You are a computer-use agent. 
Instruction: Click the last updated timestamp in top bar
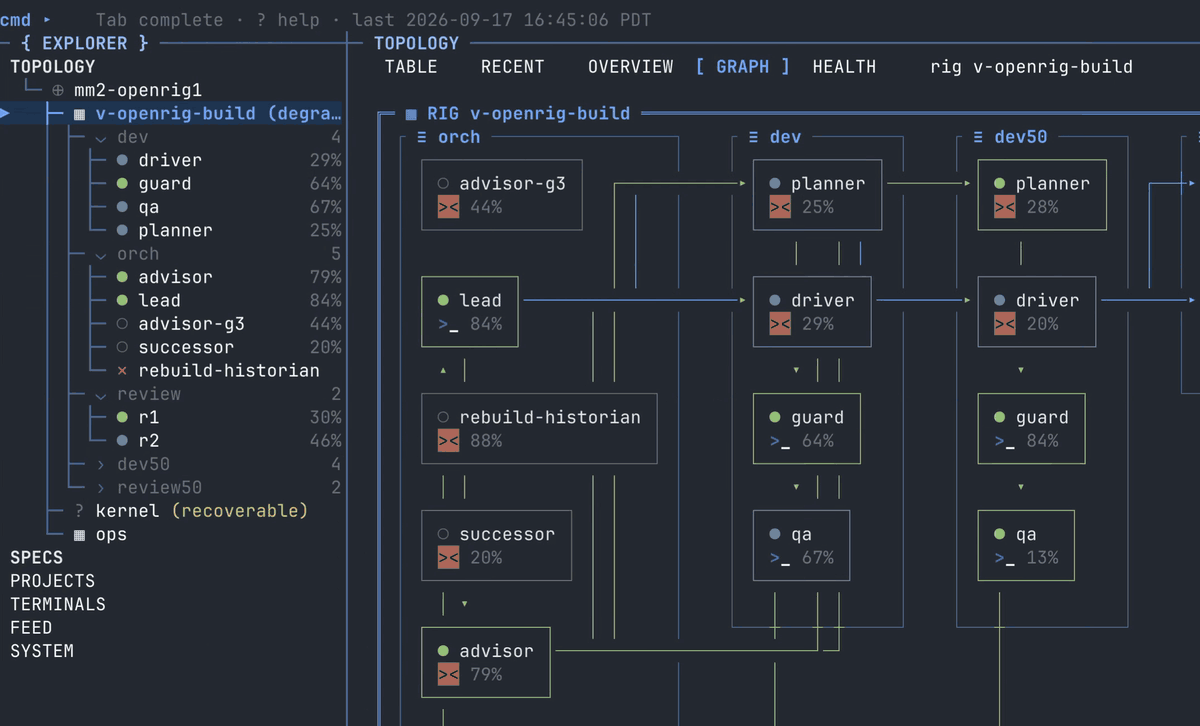point(500,20)
